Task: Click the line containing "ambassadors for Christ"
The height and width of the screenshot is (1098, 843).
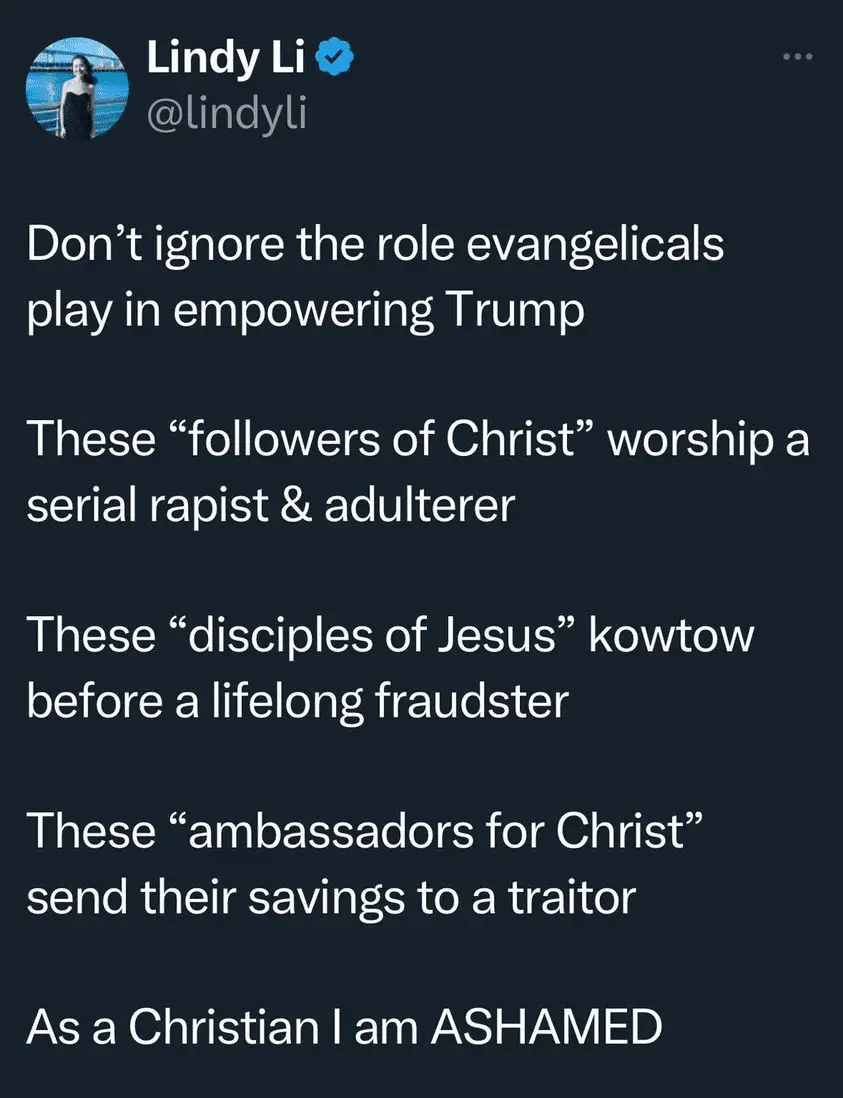Action: [x=368, y=831]
